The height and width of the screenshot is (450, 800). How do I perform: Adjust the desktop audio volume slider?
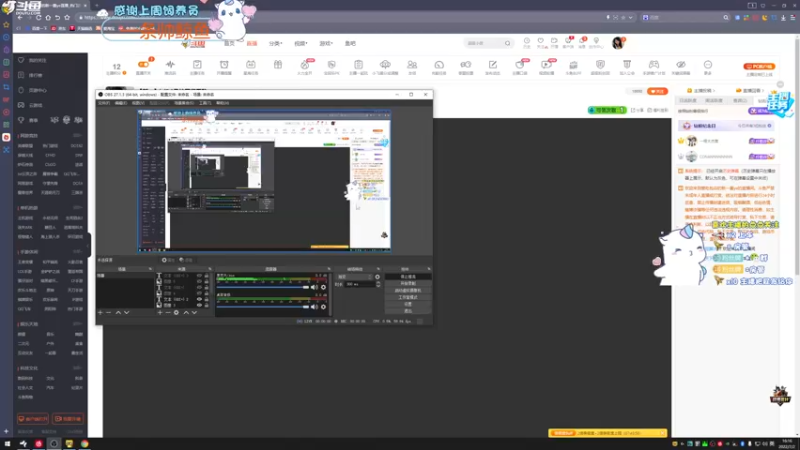263,287
